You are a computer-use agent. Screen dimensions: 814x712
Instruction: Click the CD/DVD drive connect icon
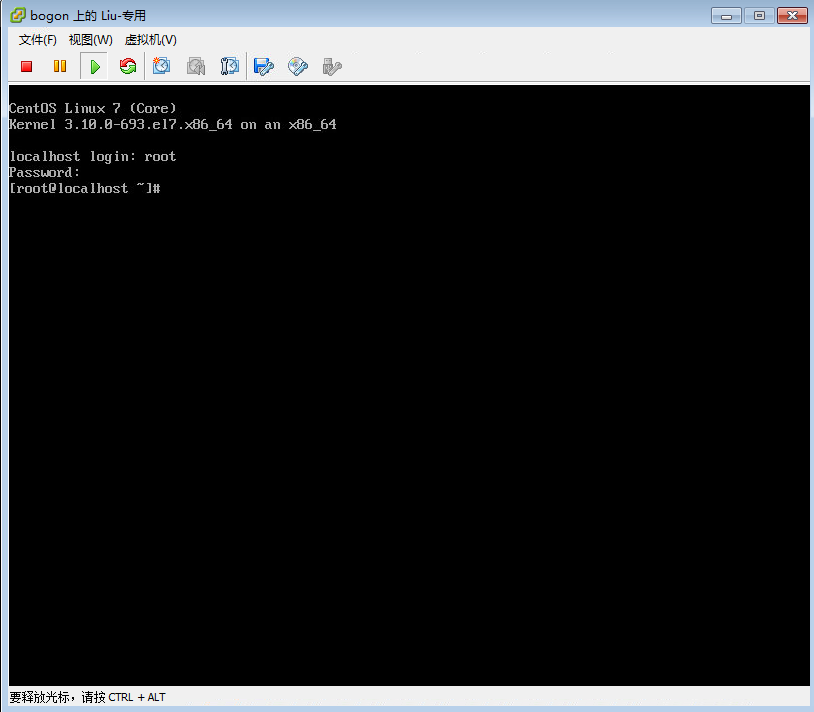[x=298, y=66]
